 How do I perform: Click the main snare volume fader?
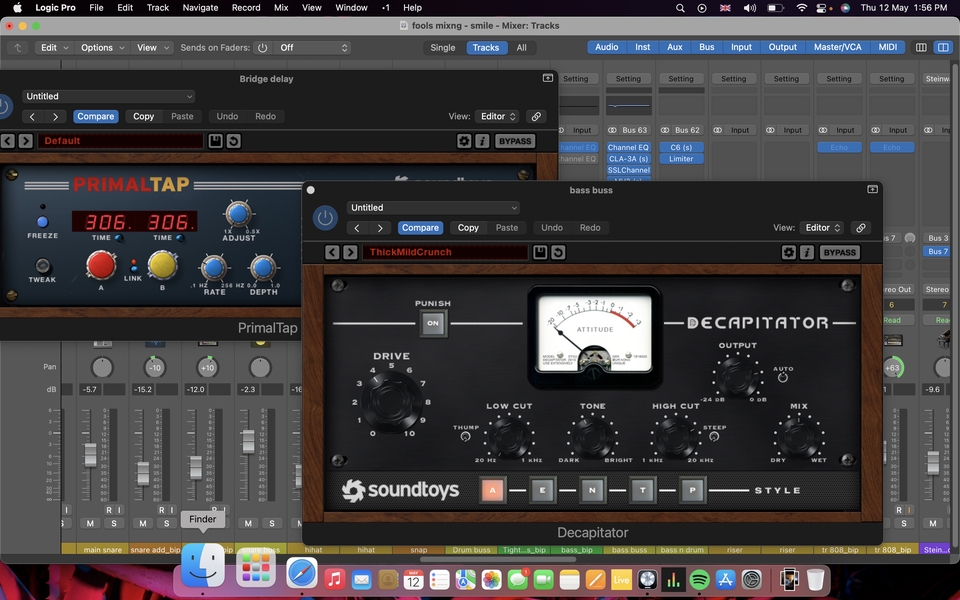tap(90, 455)
